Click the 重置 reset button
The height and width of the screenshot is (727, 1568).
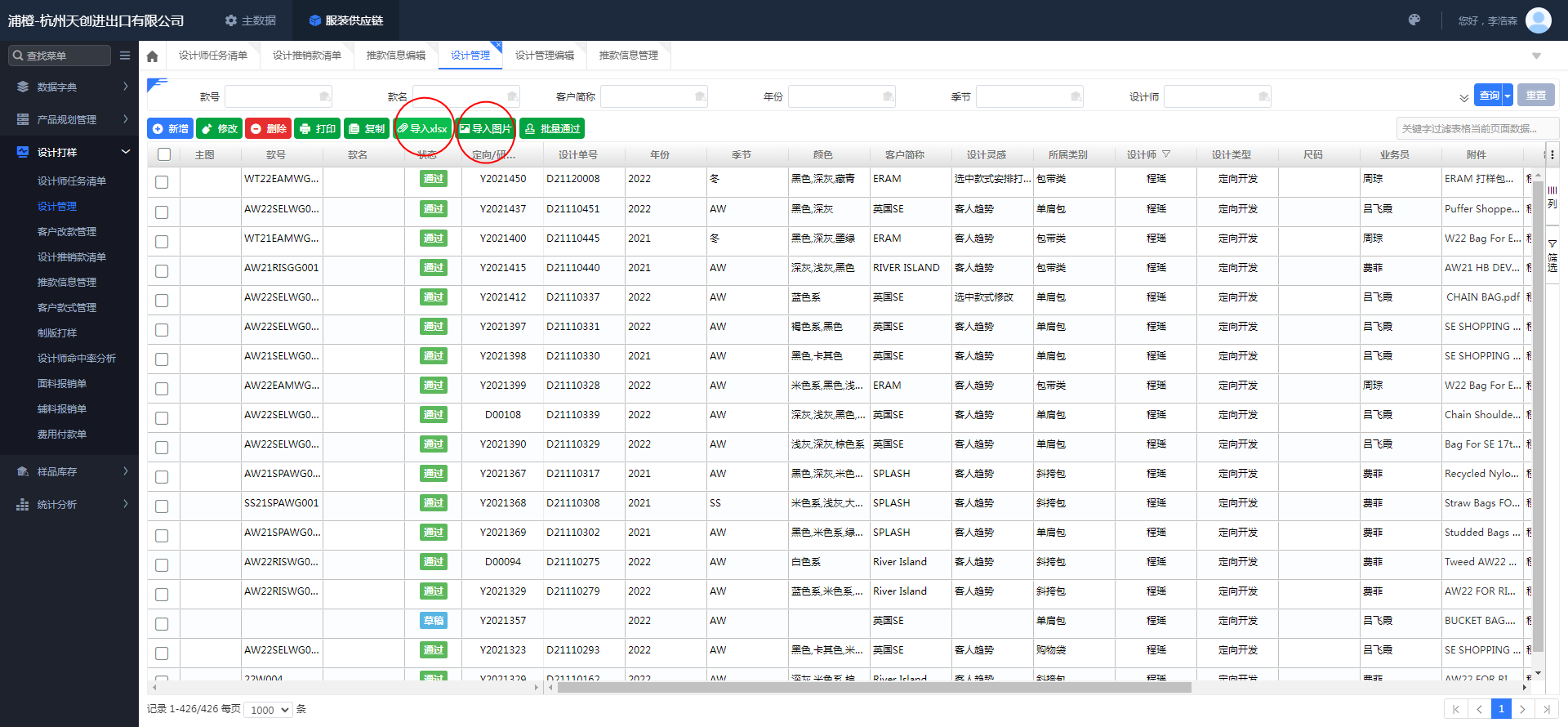tap(1536, 96)
